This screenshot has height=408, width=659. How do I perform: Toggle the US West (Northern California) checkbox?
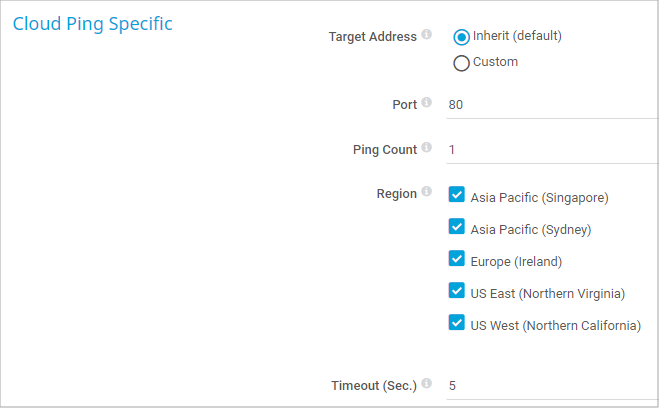(x=457, y=323)
